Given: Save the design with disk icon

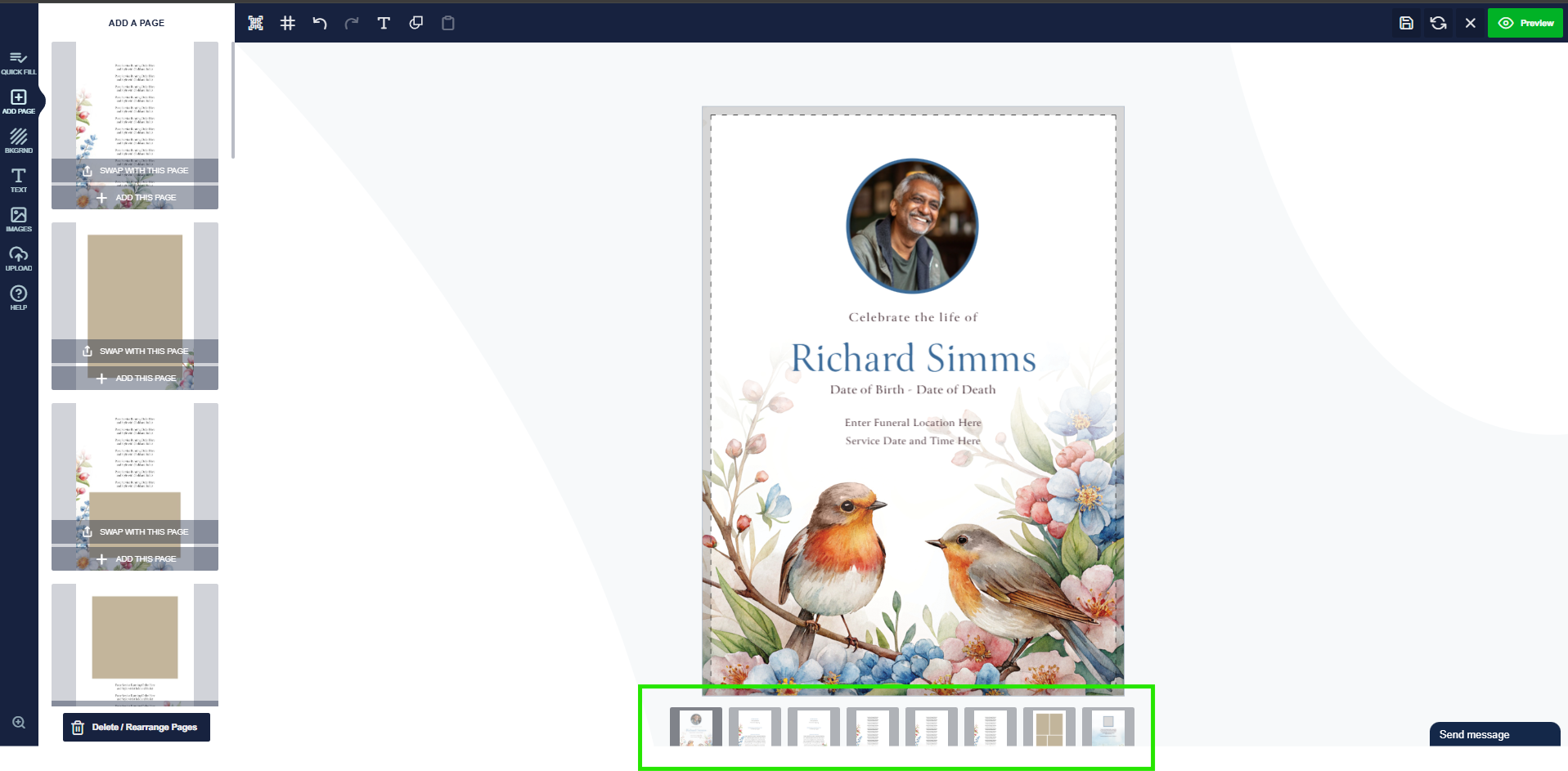Looking at the screenshot, I should click(x=1406, y=23).
